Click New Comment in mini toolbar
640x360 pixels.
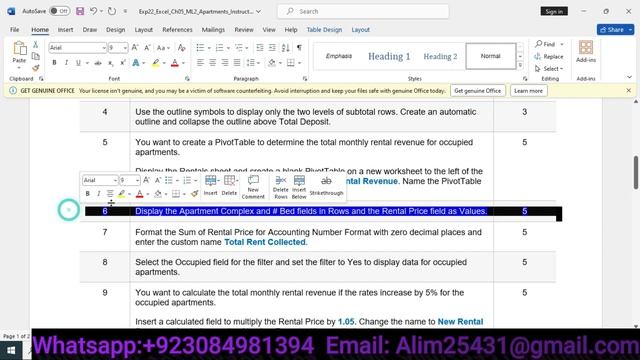pyautogui.click(x=253, y=187)
